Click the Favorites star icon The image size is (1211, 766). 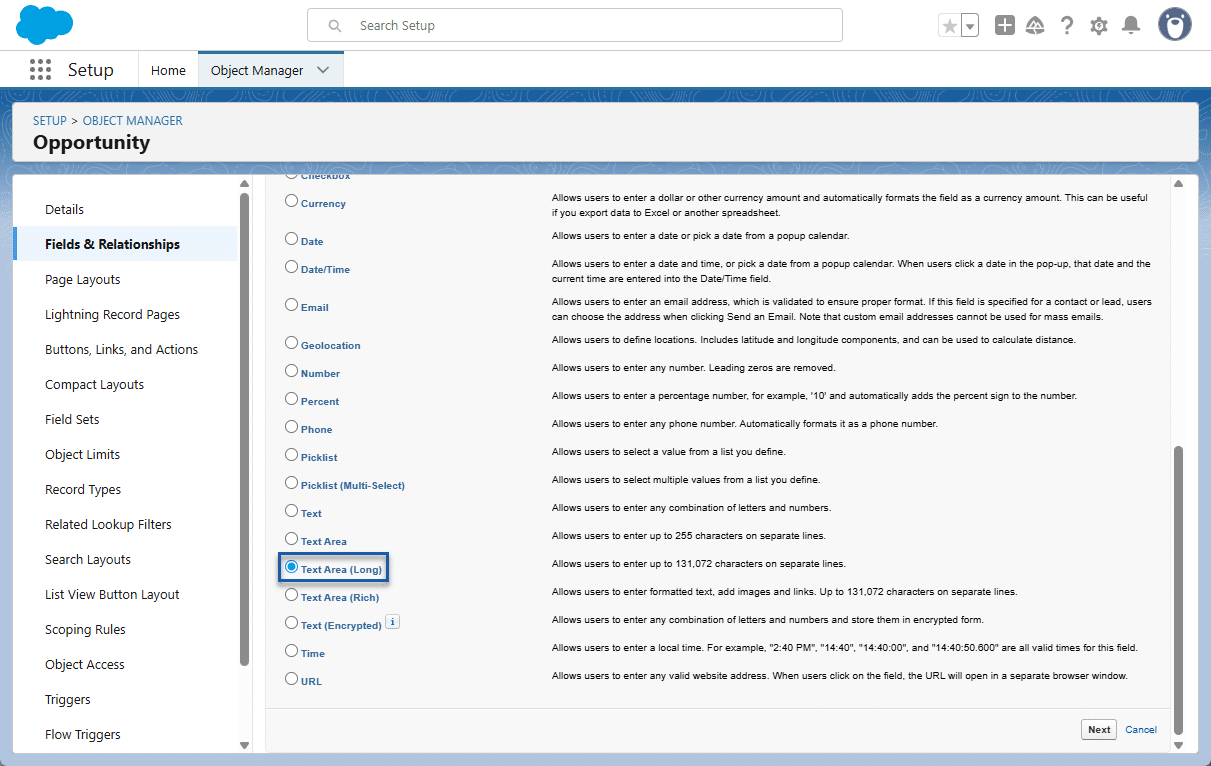tap(949, 26)
